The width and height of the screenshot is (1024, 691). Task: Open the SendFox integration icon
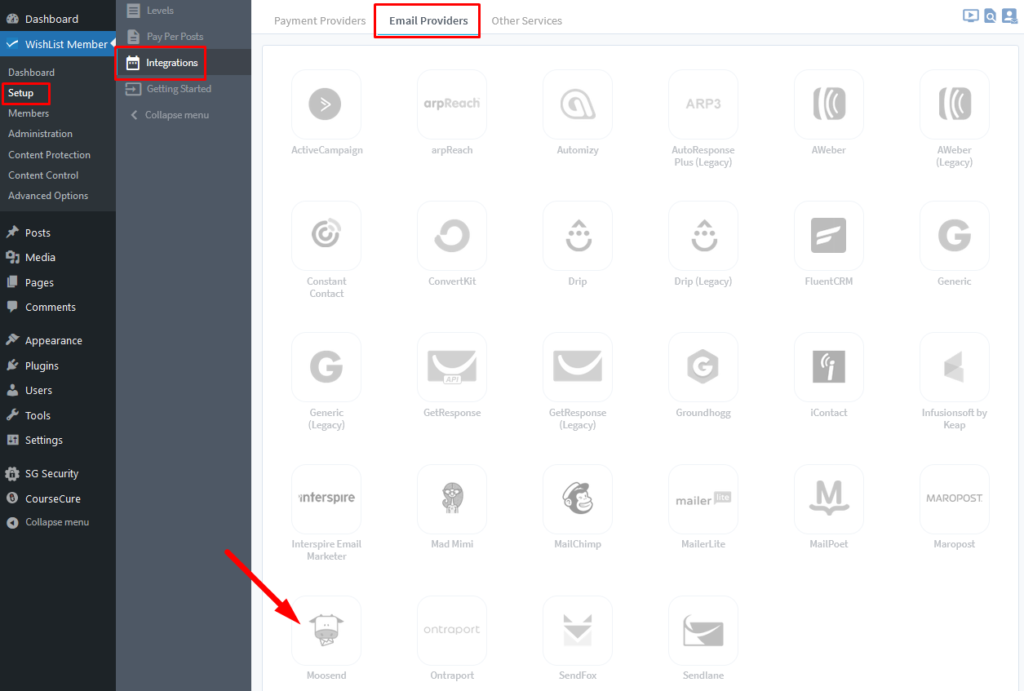tap(577, 630)
